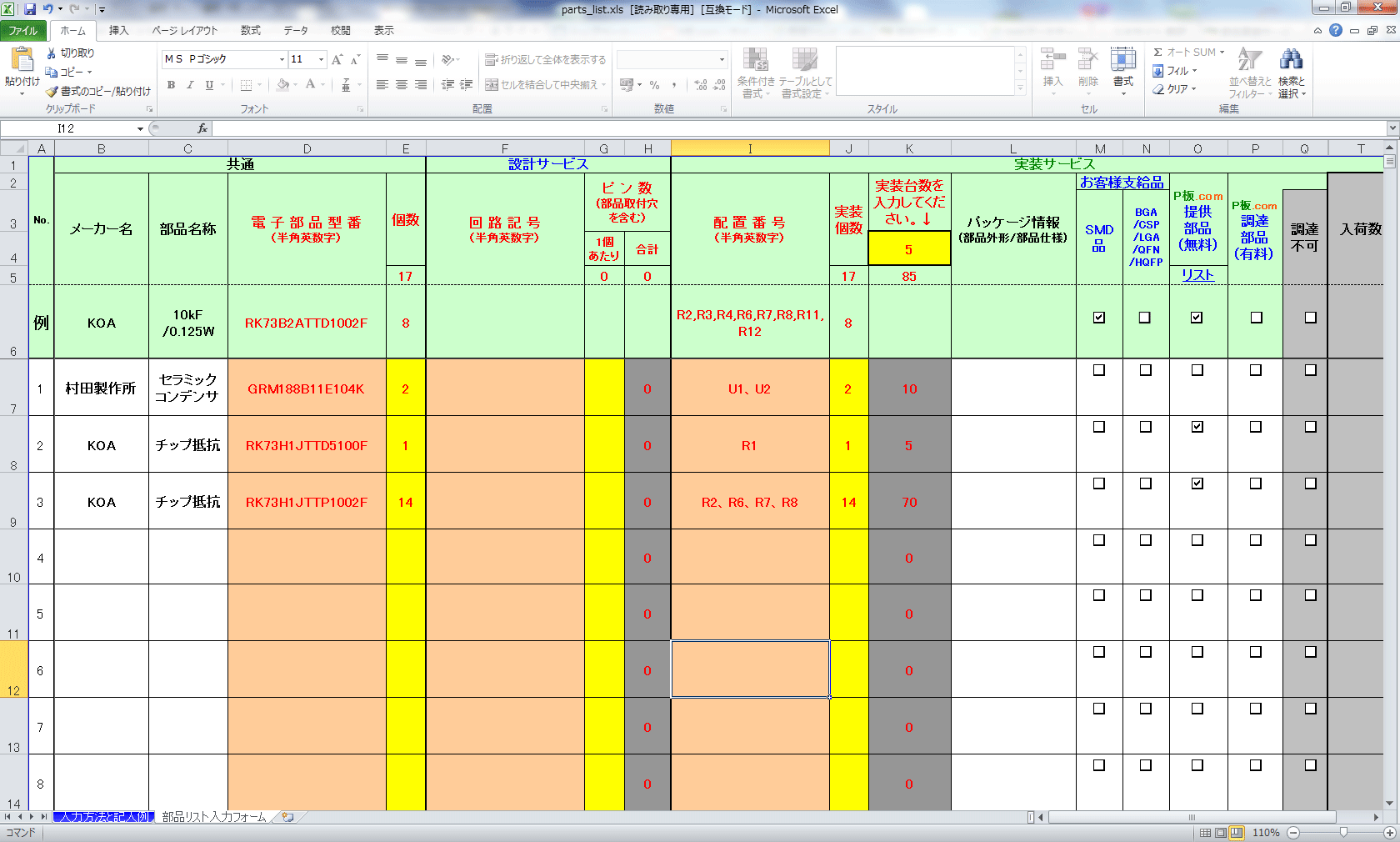Click the オート SUM button

[1188, 52]
